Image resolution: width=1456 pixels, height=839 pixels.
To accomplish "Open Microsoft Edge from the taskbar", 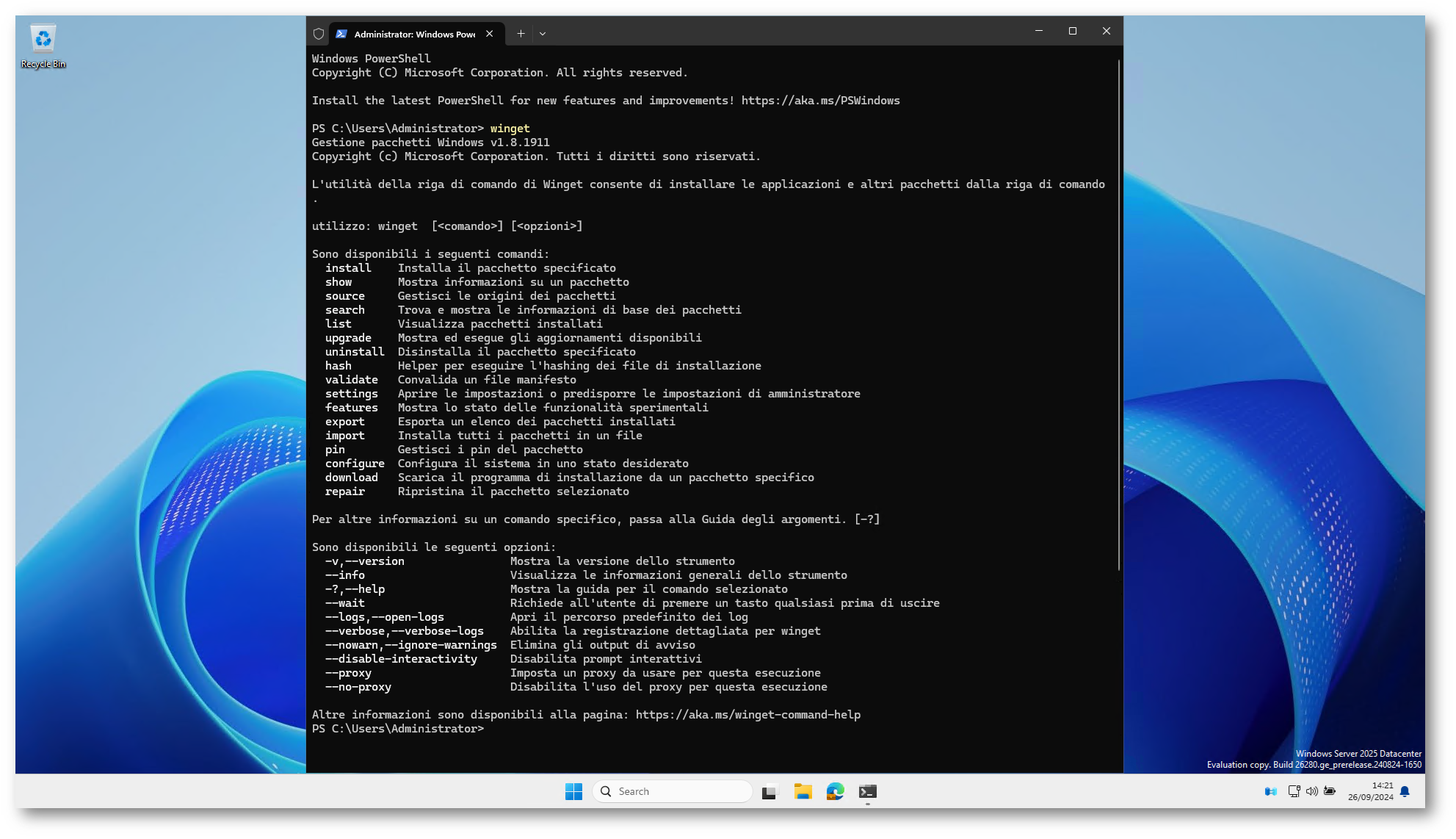I will (835, 791).
